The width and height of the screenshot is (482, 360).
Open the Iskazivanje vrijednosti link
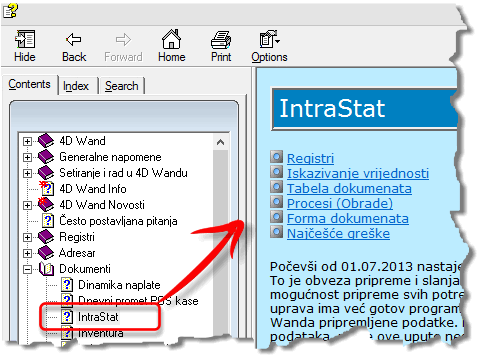[358, 173]
